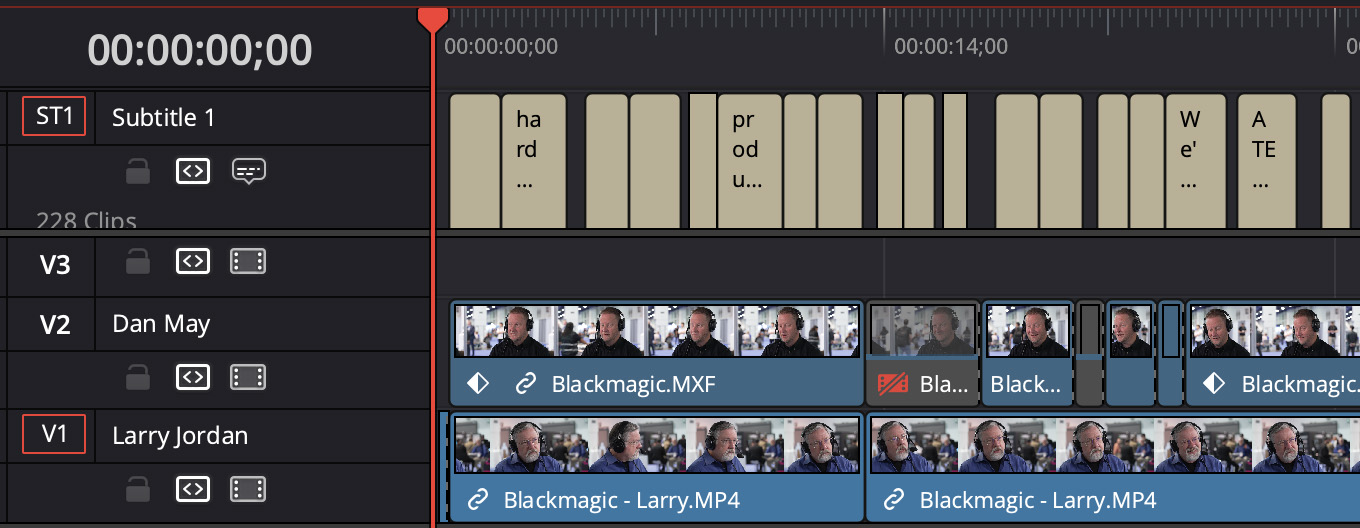The image size is (1360, 528).
Task: Toggle auto track selector on Larry Jordan track
Action: click(x=193, y=489)
